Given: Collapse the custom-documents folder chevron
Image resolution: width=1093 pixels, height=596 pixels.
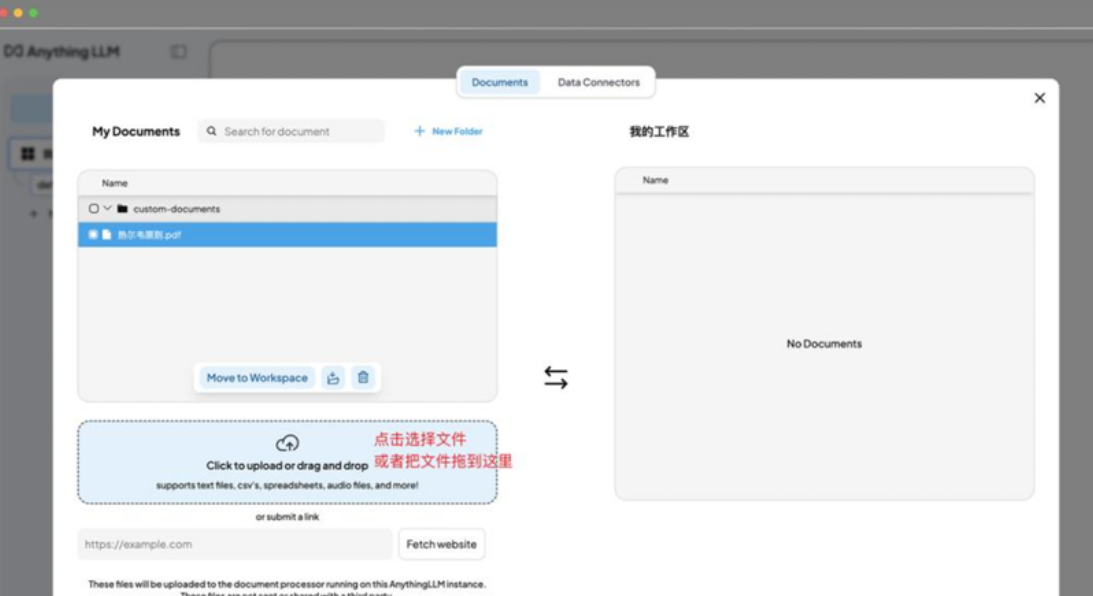Looking at the screenshot, I should (107, 209).
